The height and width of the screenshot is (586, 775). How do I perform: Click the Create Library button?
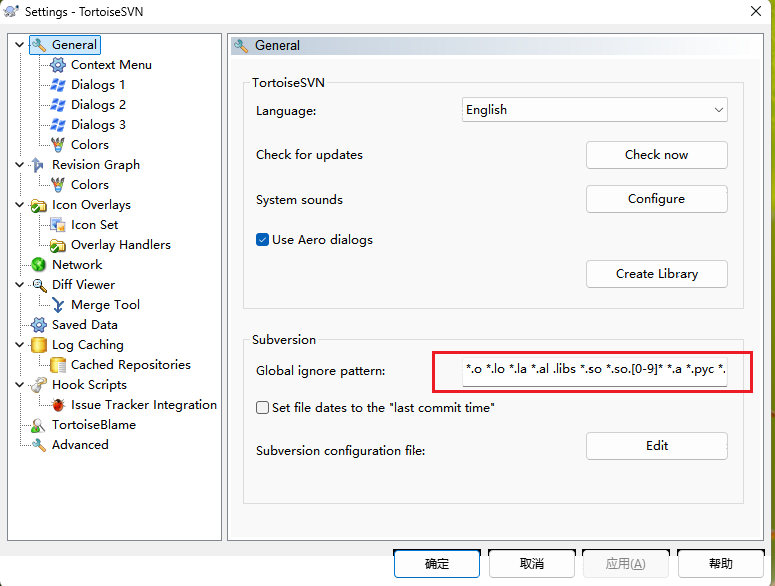pos(656,274)
